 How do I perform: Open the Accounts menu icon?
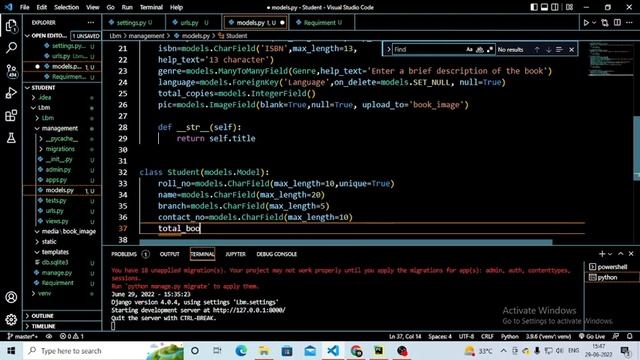coord(11,297)
